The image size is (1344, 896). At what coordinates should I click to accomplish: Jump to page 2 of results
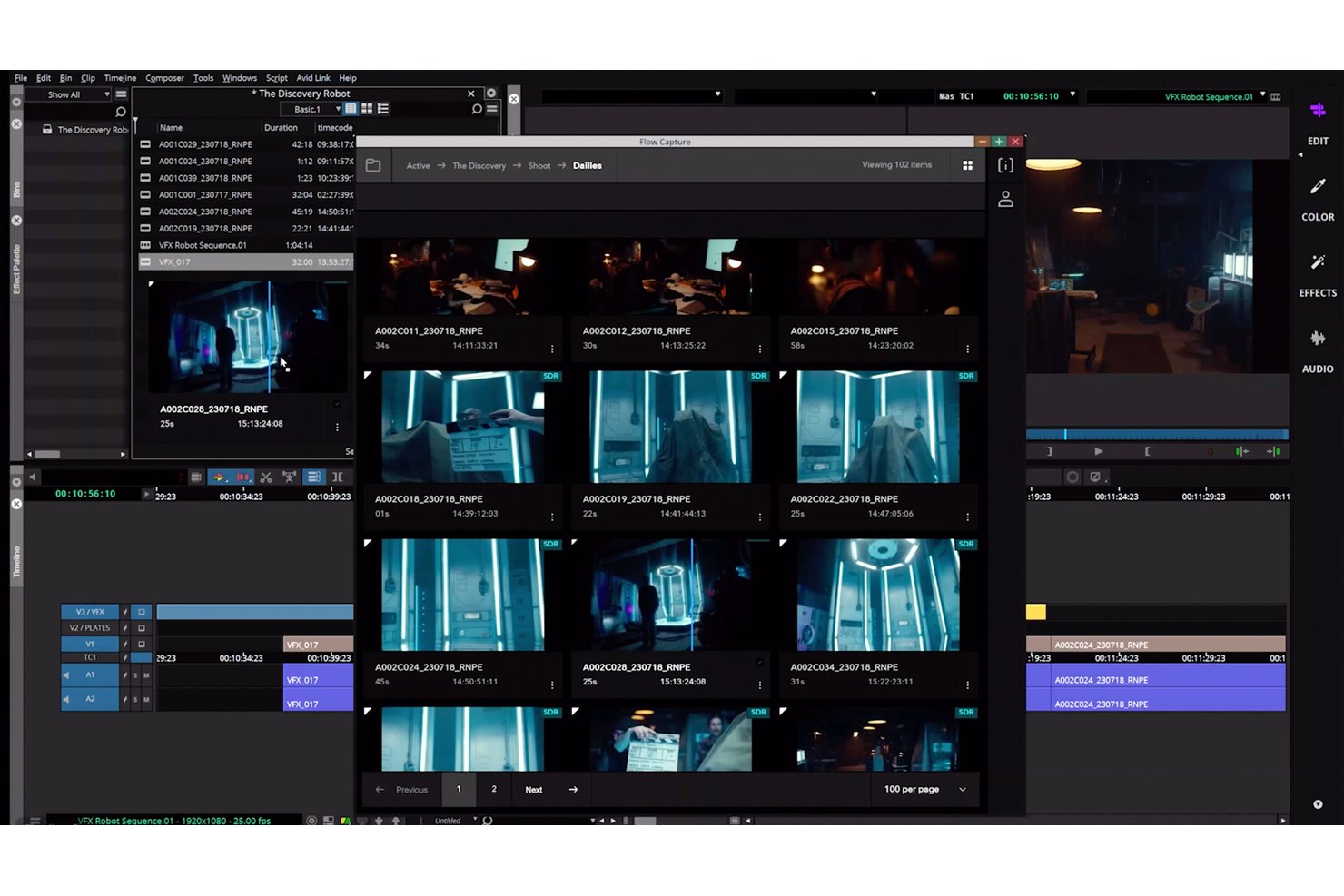[494, 789]
